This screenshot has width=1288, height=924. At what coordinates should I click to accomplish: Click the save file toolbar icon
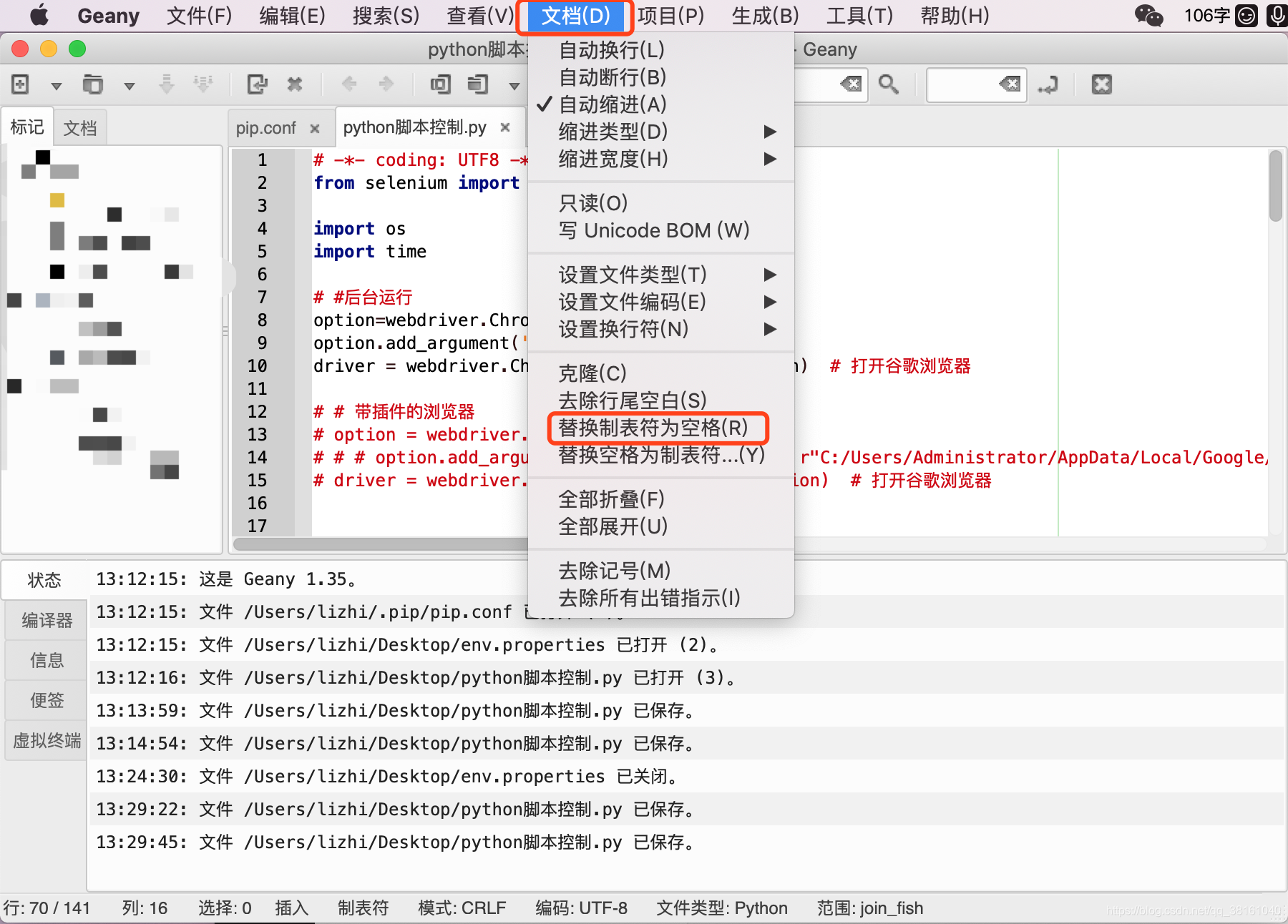[x=166, y=84]
